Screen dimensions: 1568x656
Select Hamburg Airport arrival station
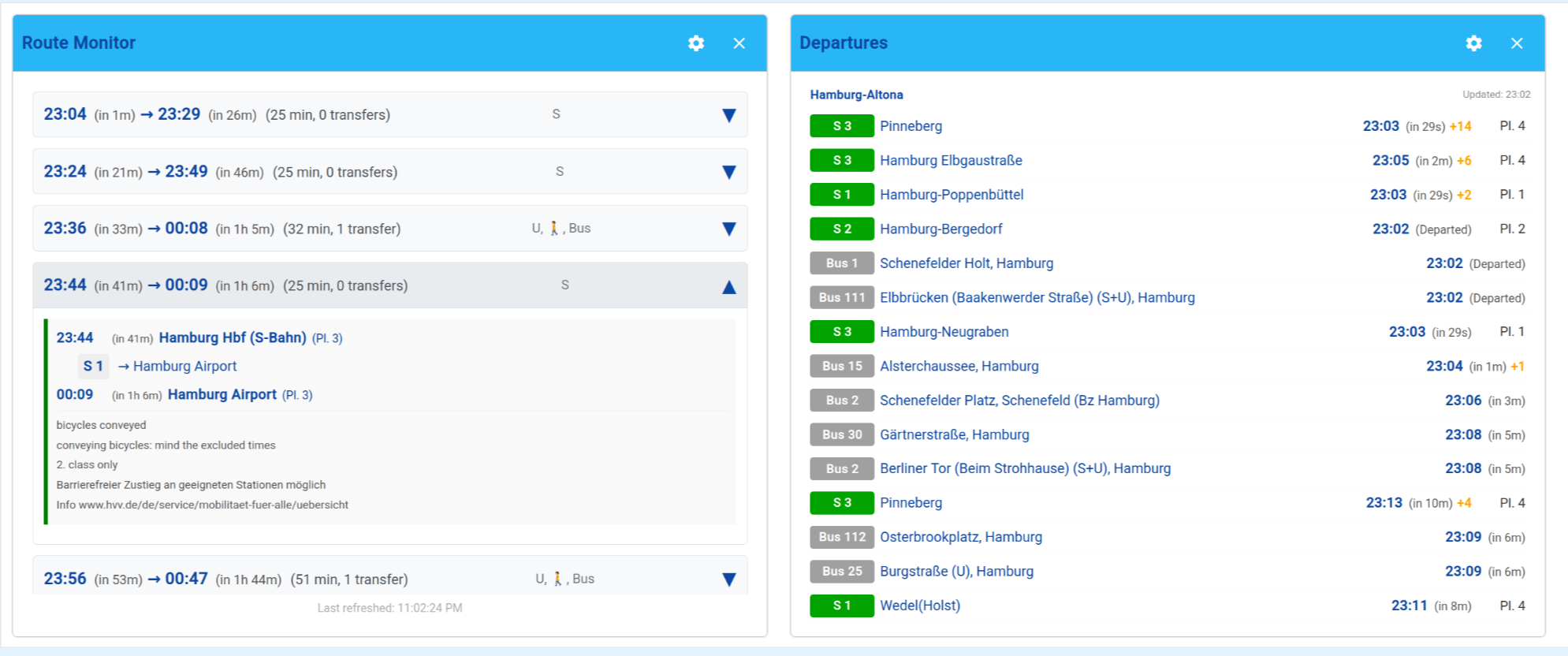[x=222, y=394]
